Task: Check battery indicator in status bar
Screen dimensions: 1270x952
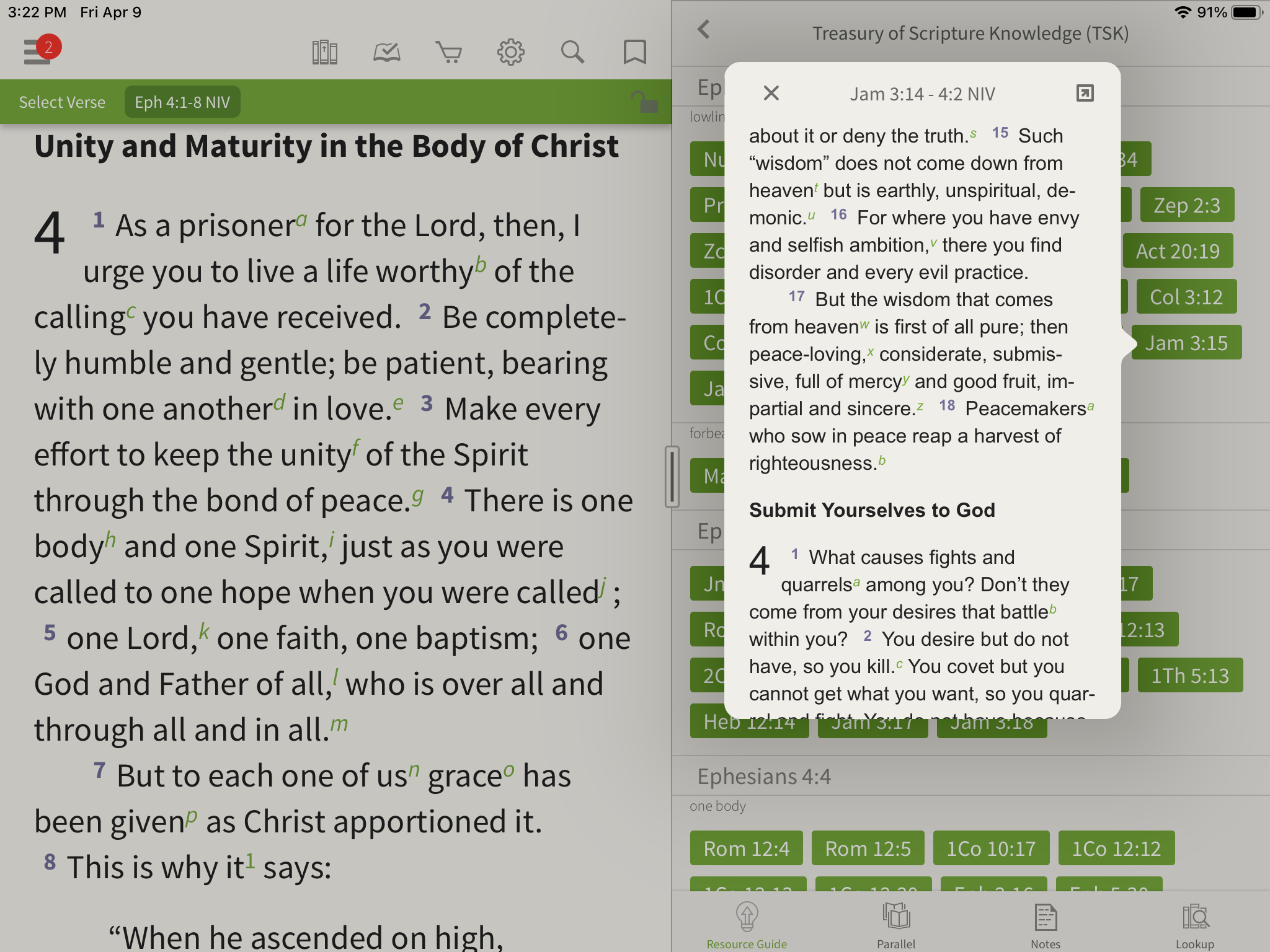Action: click(1247, 12)
